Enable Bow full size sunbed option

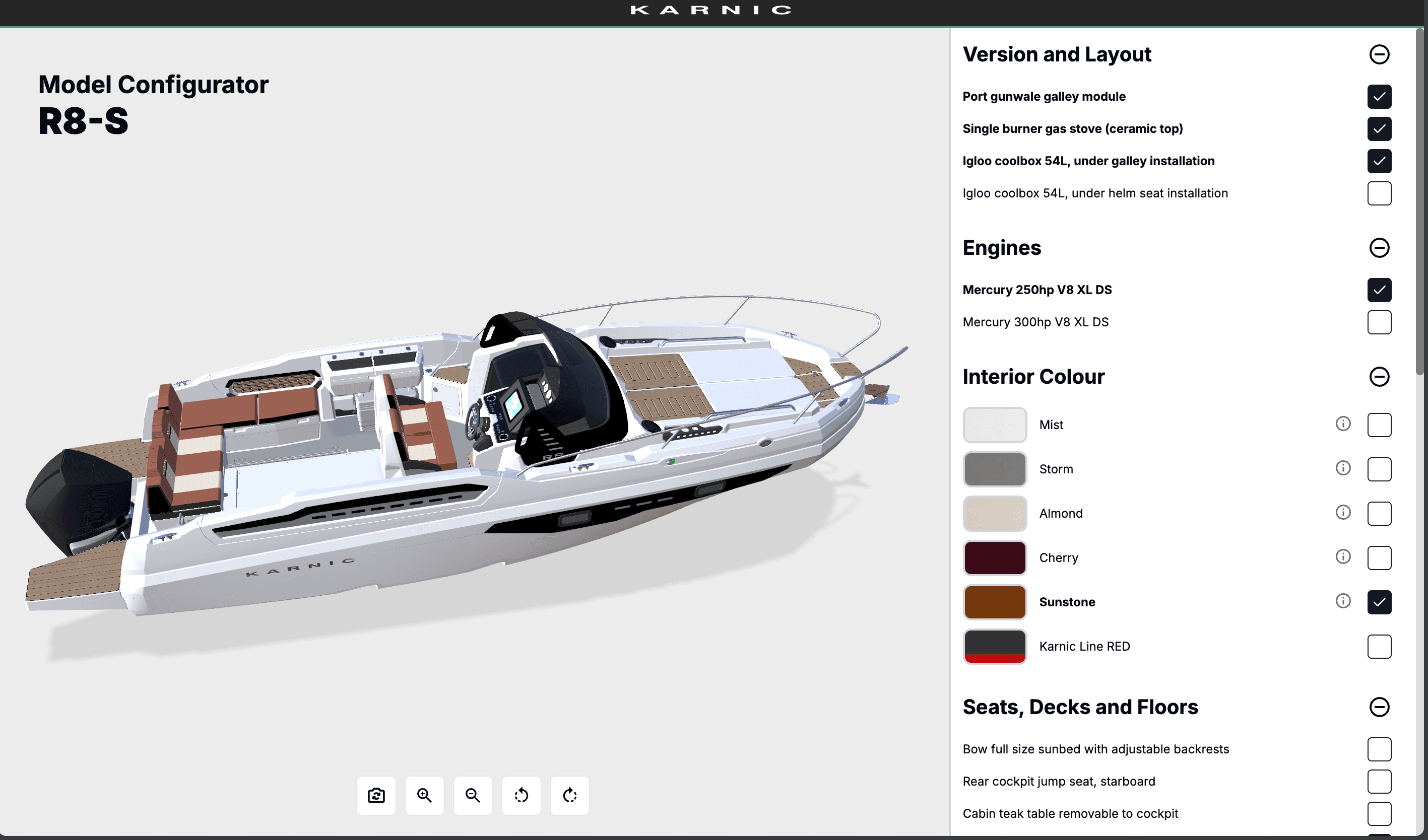click(1380, 749)
